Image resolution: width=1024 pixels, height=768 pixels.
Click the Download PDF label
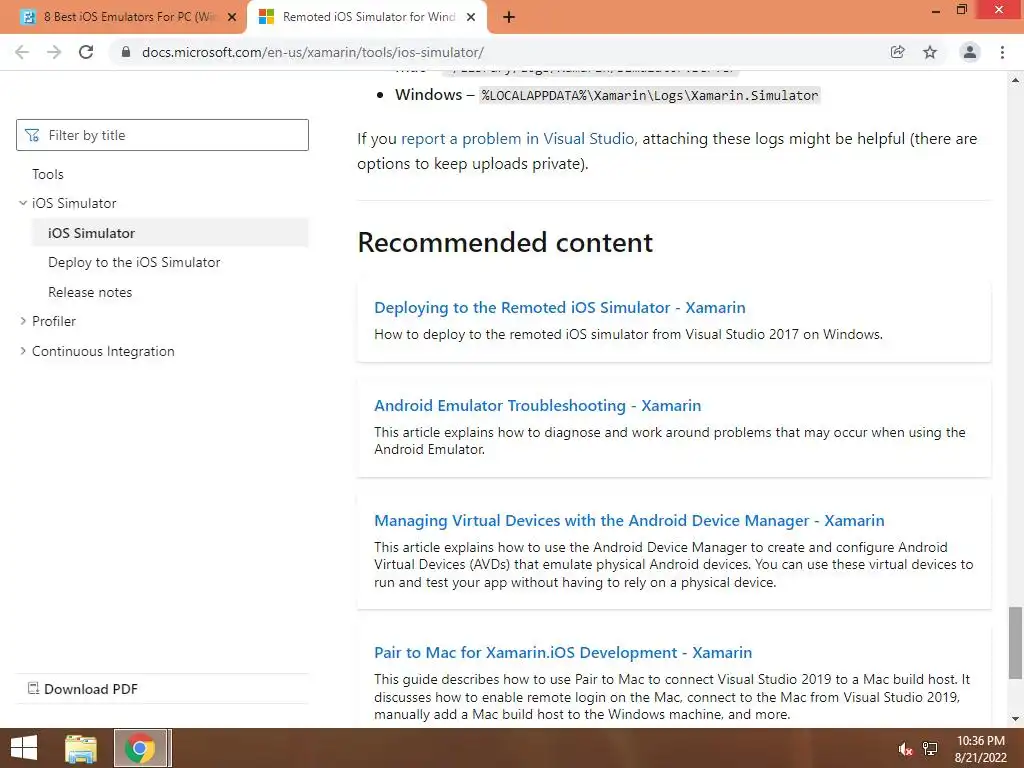(91, 689)
